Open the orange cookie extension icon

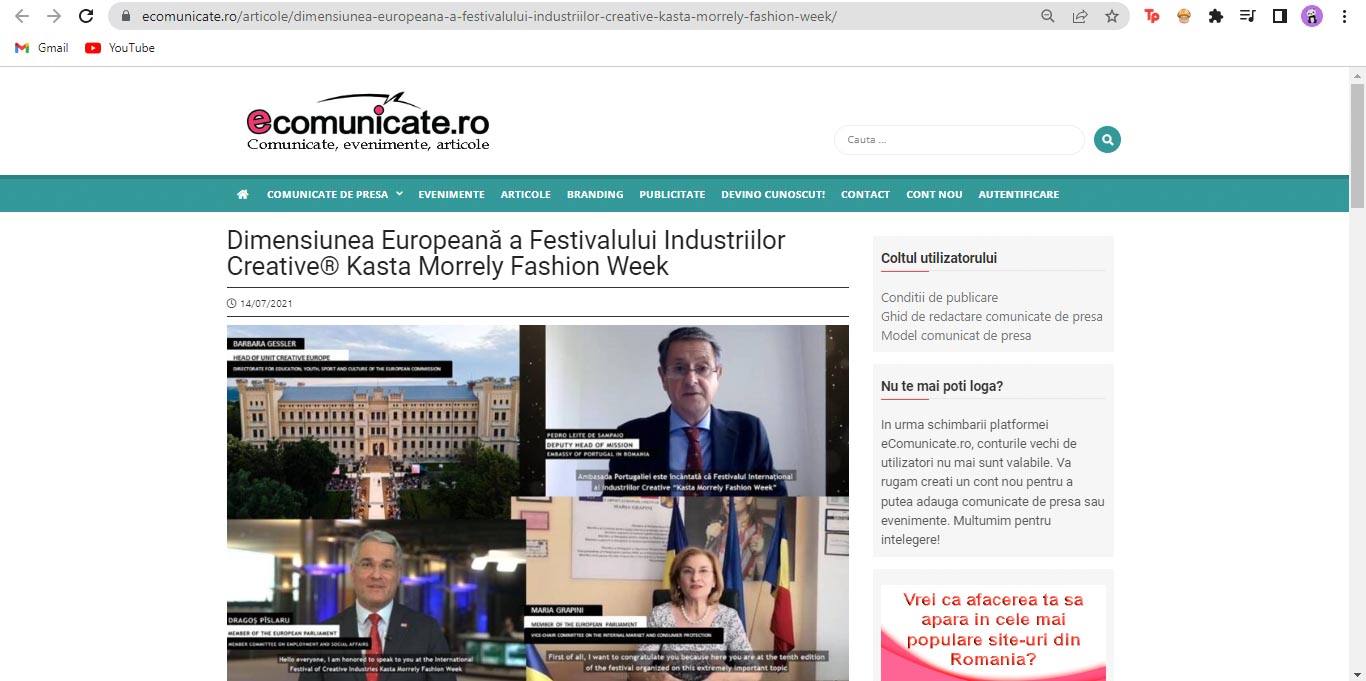click(1184, 16)
